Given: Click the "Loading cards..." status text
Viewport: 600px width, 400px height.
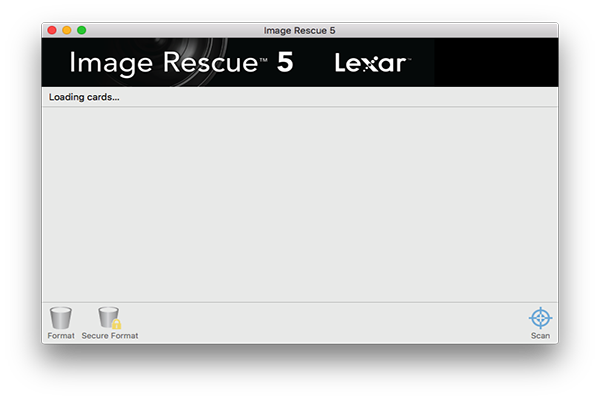Looking at the screenshot, I should 84,97.
